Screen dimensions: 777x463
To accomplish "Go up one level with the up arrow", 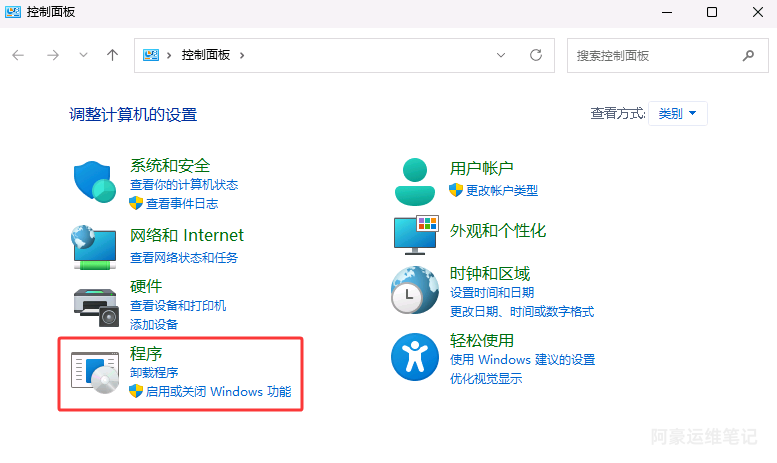I will [112, 55].
